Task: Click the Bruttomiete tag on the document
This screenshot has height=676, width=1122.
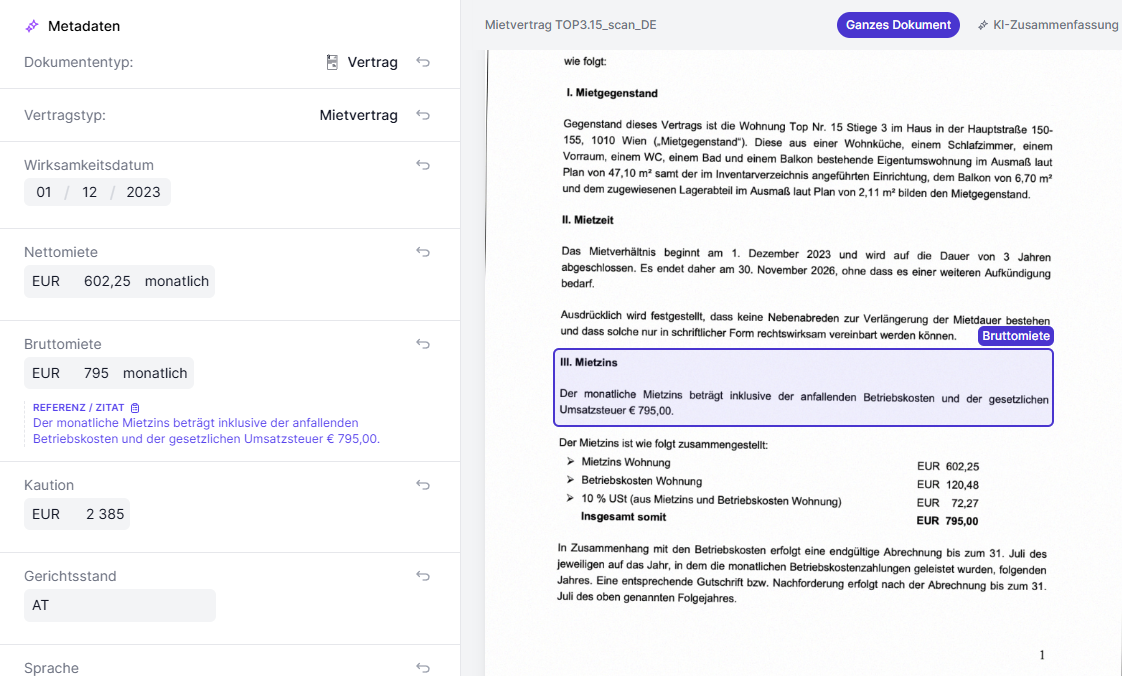Action: coord(1015,336)
